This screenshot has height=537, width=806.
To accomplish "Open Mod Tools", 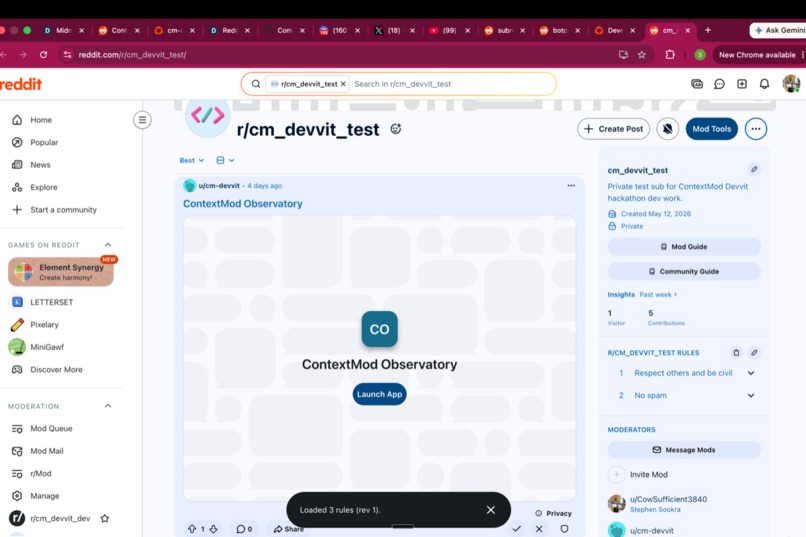I will pyautogui.click(x=711, y=129).
